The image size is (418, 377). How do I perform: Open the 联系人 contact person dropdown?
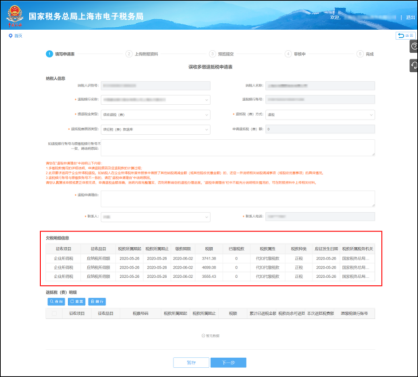156,217
